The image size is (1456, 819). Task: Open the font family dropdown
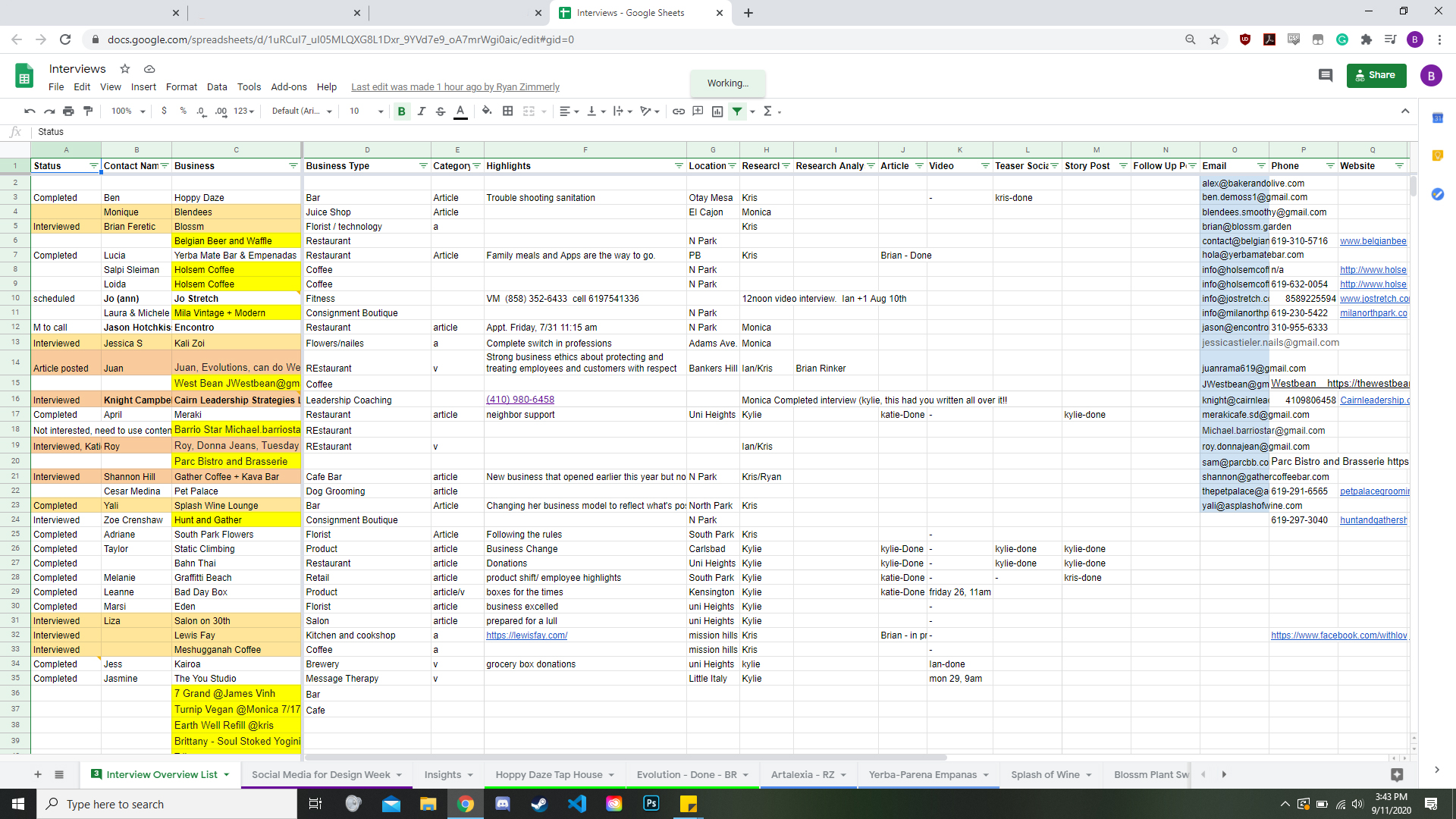click(x=302, y=111)
